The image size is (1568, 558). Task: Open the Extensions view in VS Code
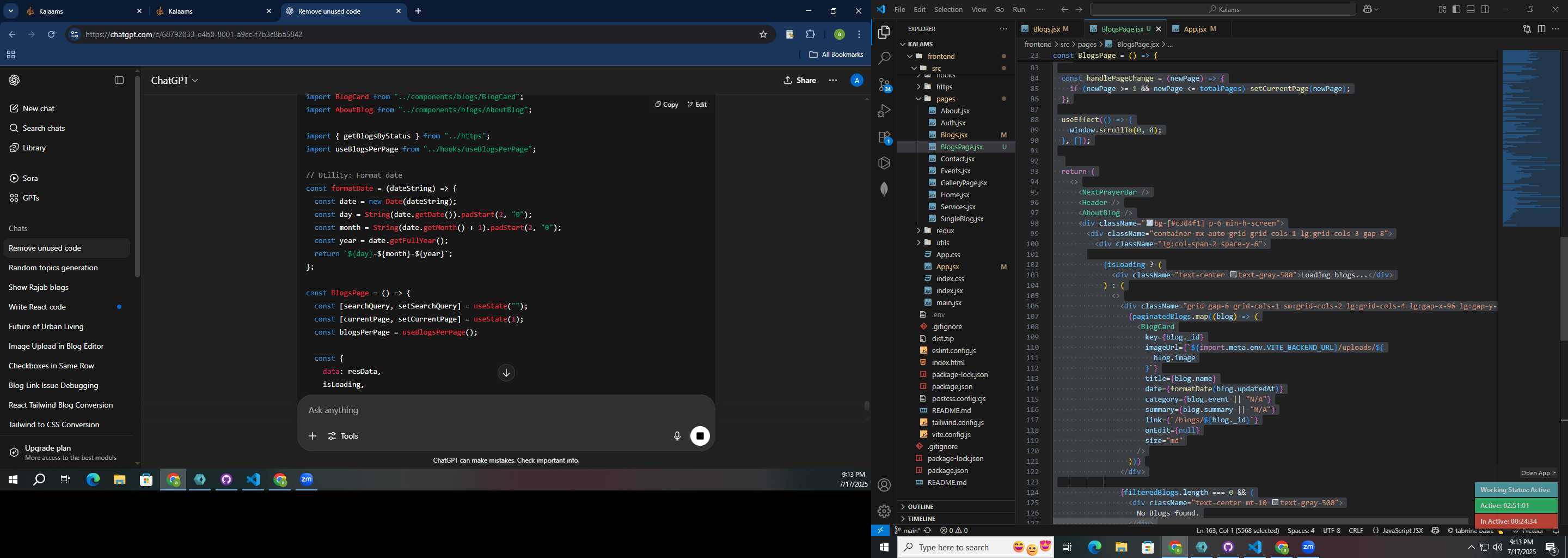coord(884,137)
